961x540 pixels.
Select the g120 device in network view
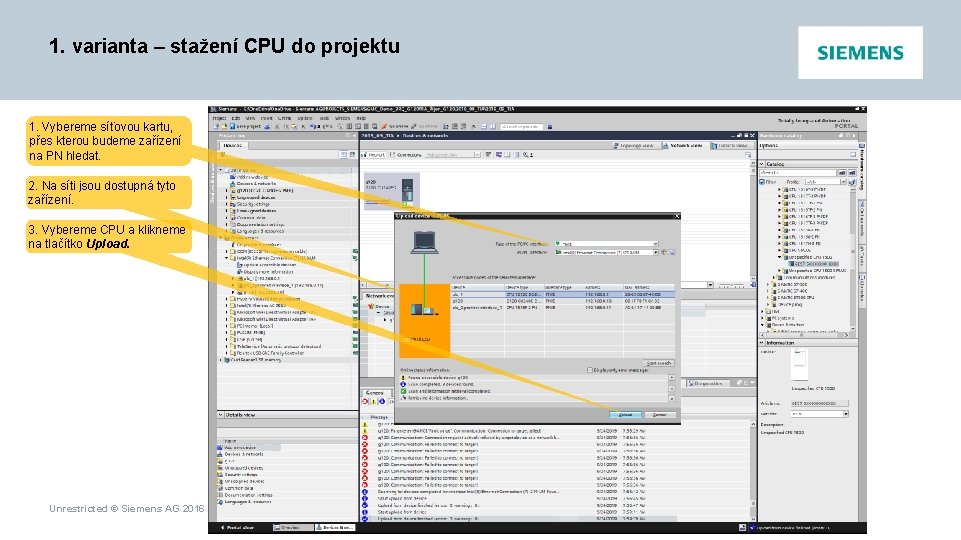392,191
